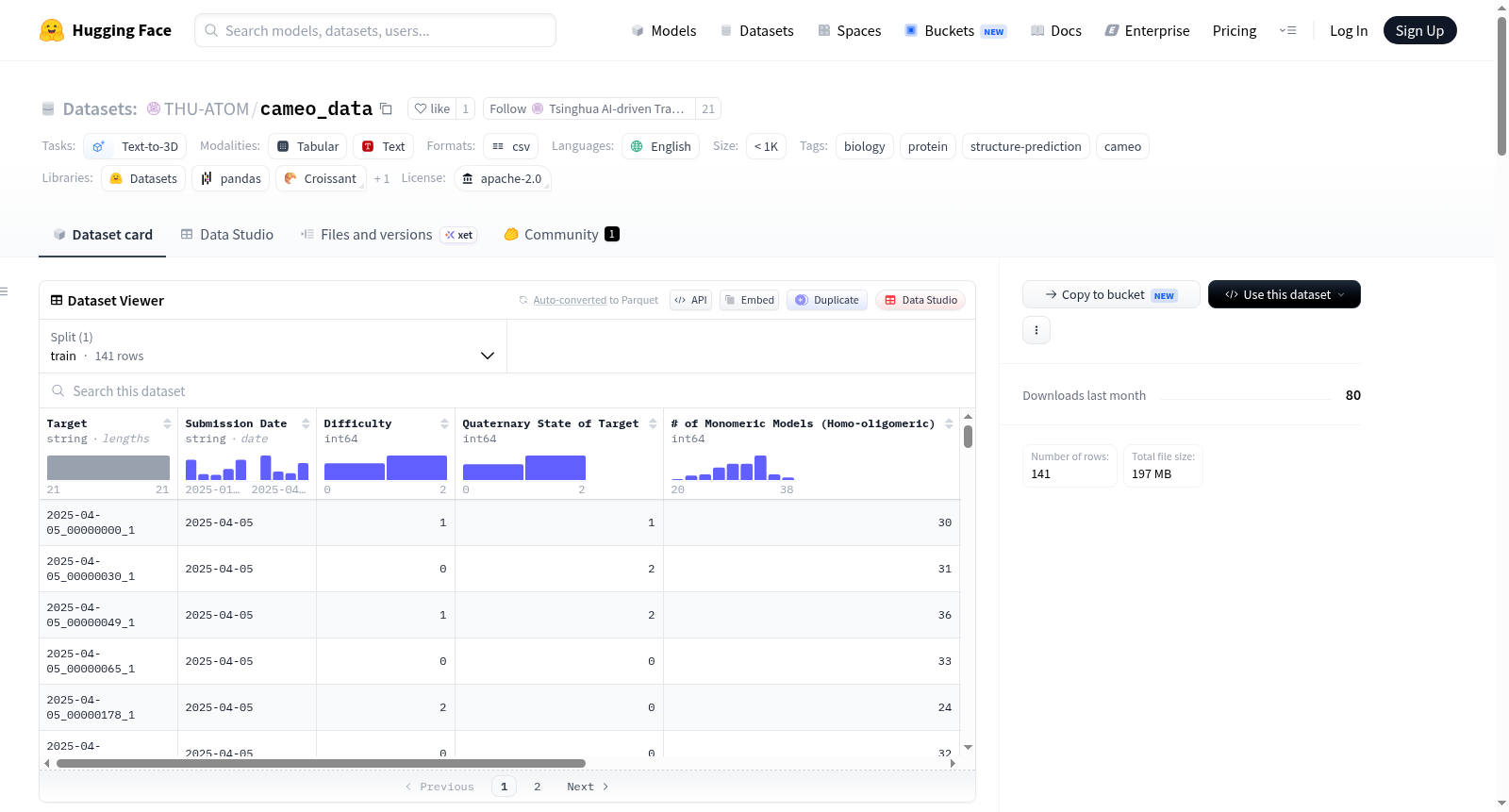Click the left sidebar hamburger icon
Screen dimensions: 1509x812
click(x=4, y=291)
